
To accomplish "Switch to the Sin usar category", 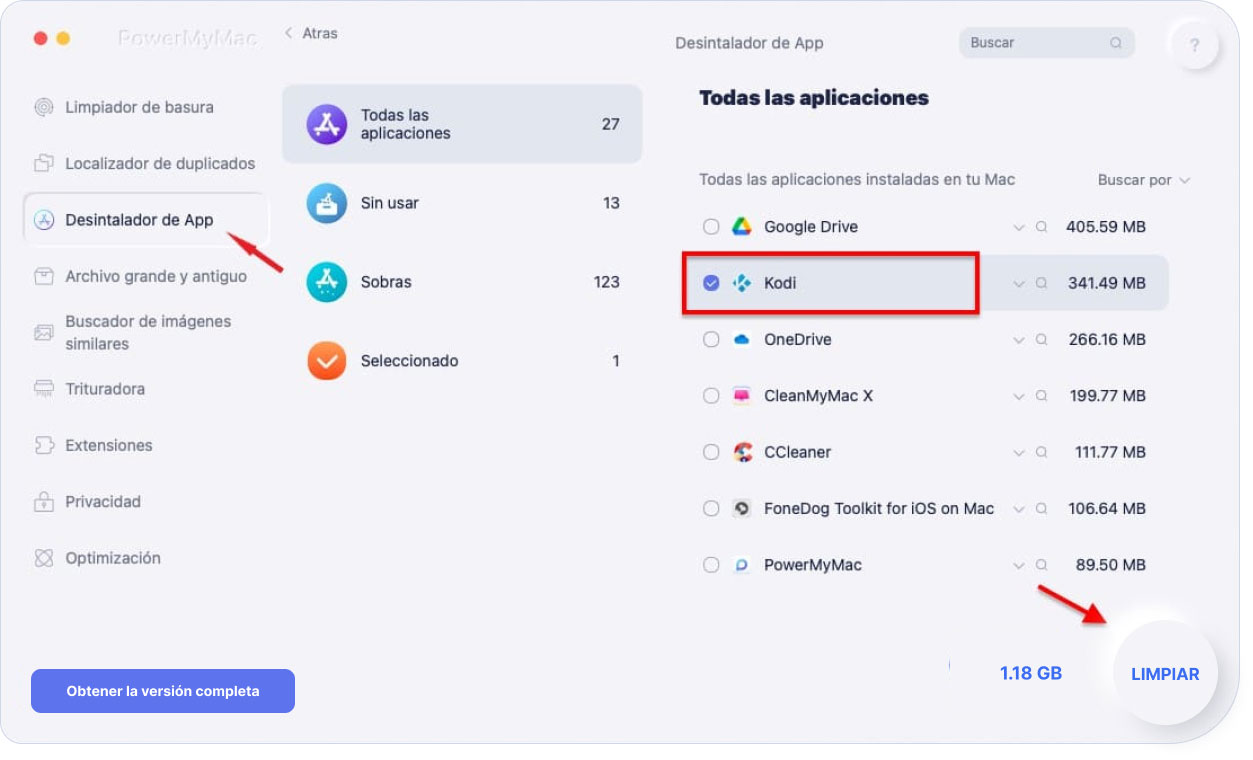I will click(462, 203).
